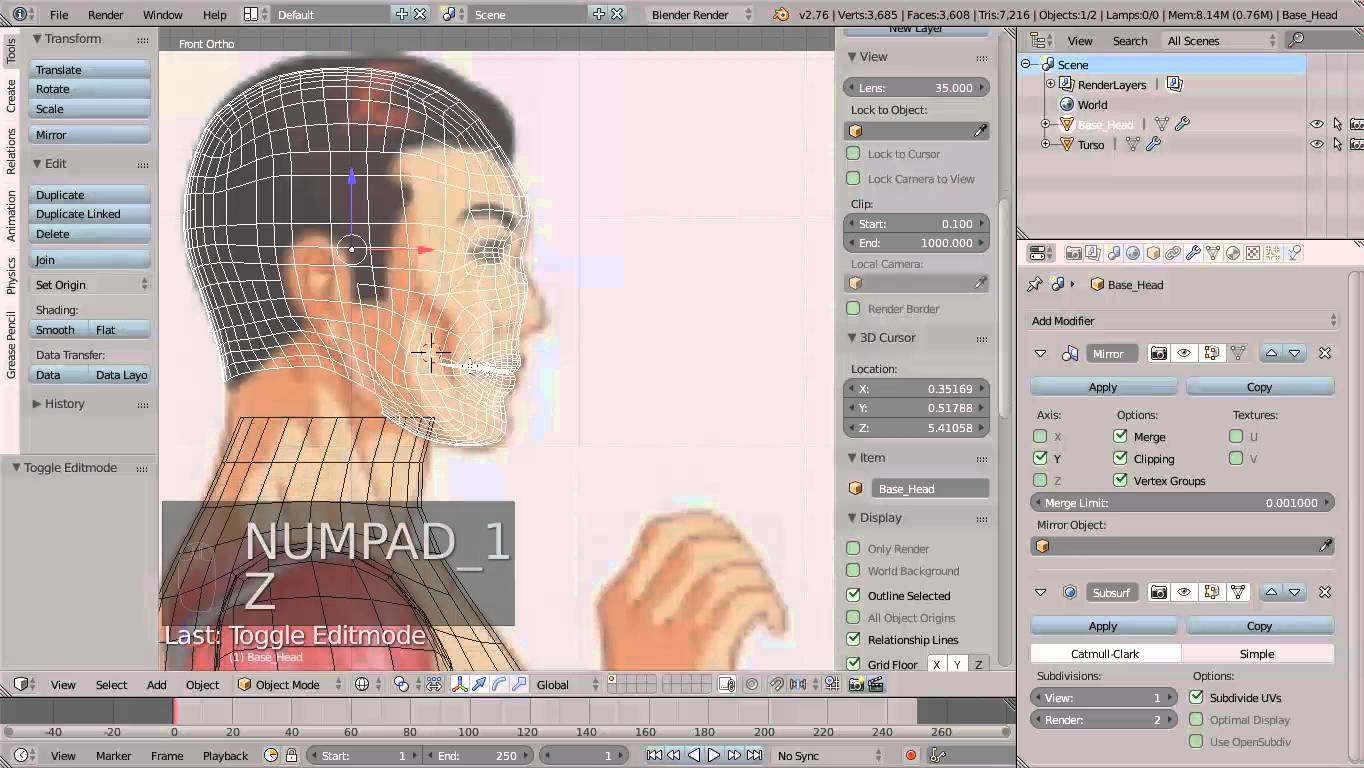Open the Render menu in top bar

105,14
